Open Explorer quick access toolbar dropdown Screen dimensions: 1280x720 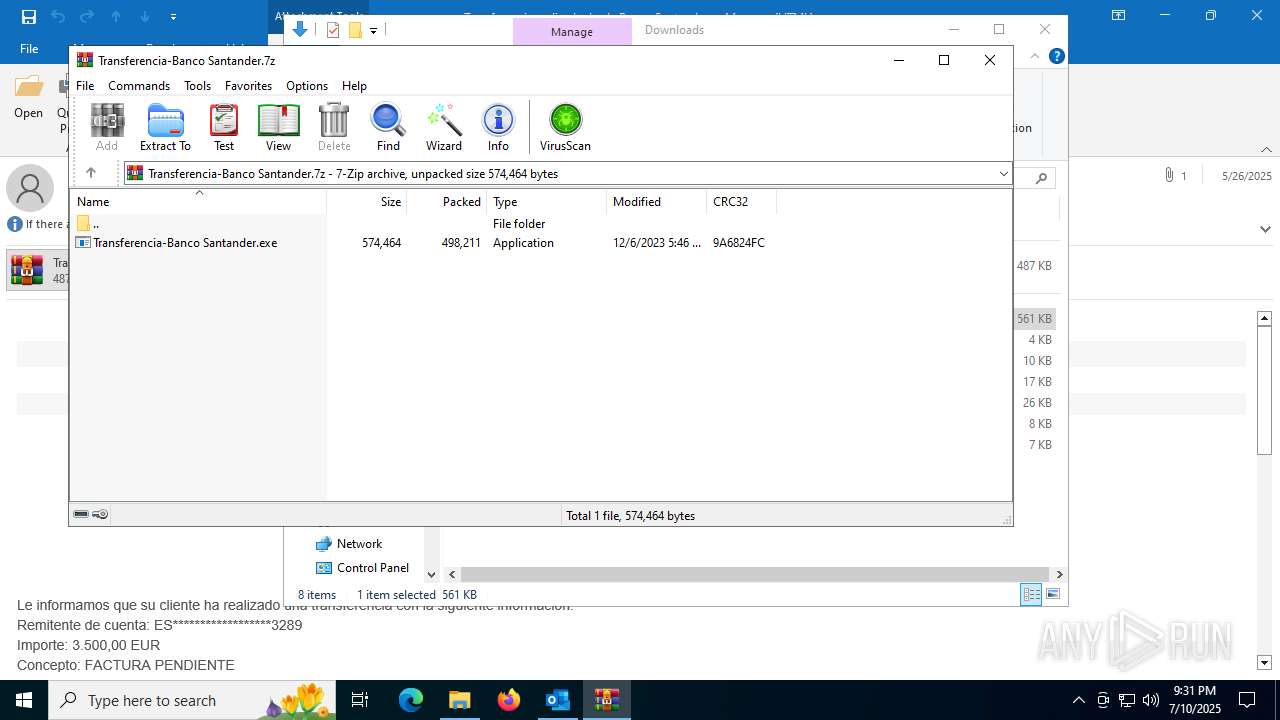[373, 31]
